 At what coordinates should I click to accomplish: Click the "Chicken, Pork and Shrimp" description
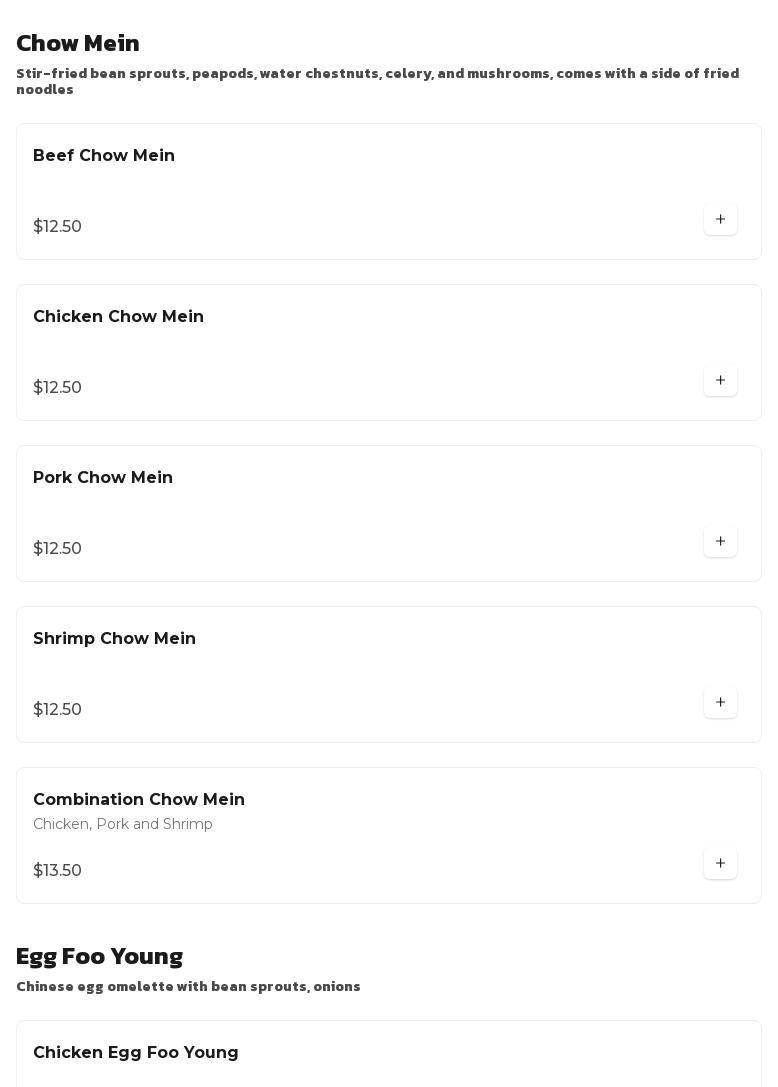click(x=123, y=825)
